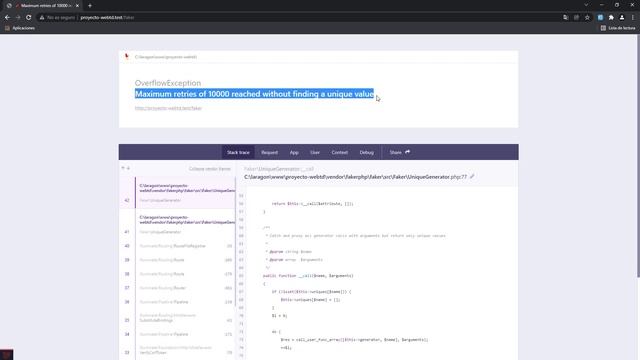Click the highlighted 'Maximum retries of 10000' message

click(254, 94)
